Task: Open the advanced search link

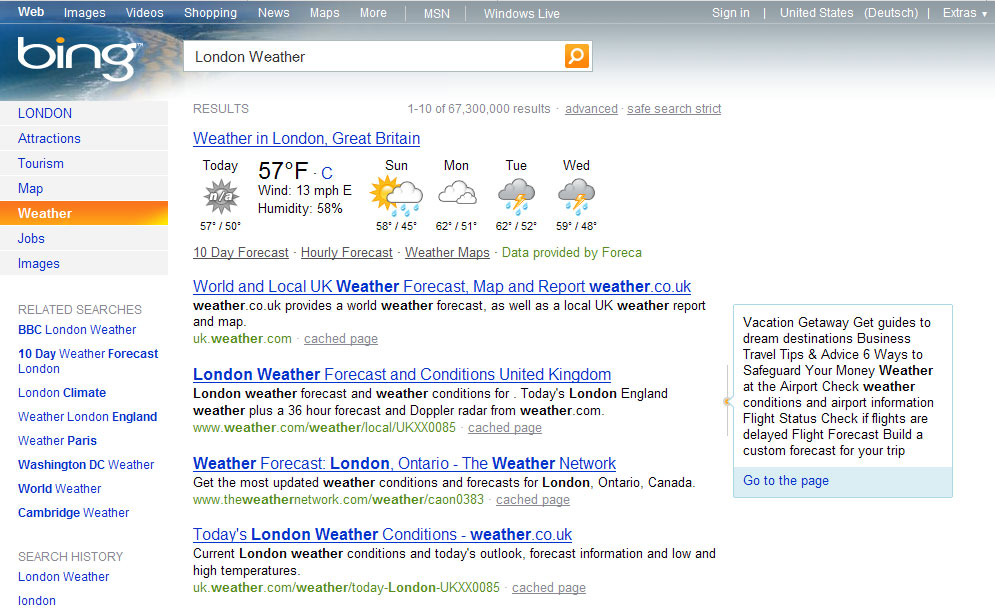Action: tap(591, 109)
